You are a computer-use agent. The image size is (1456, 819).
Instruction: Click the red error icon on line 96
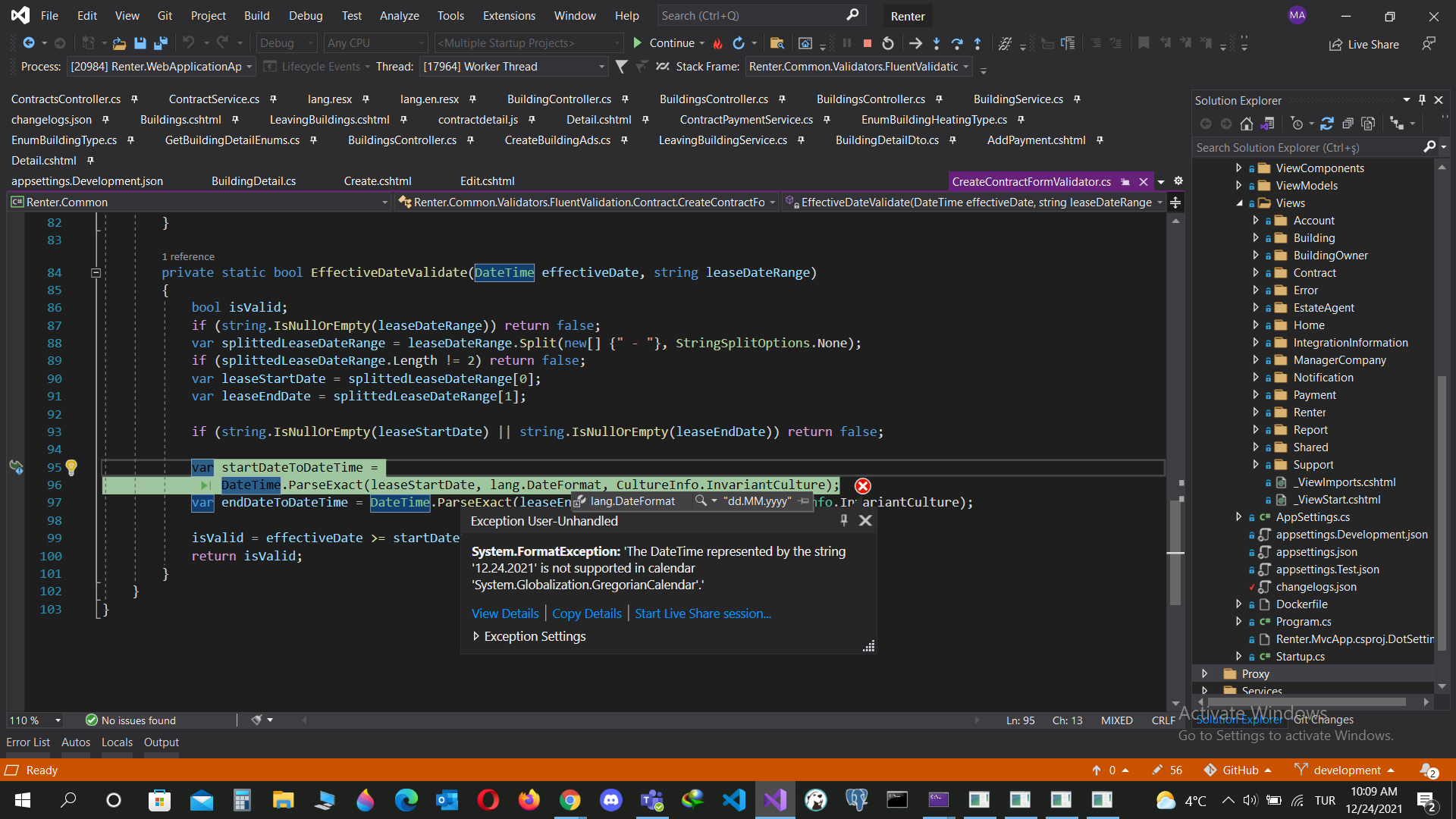coord(863,486)
